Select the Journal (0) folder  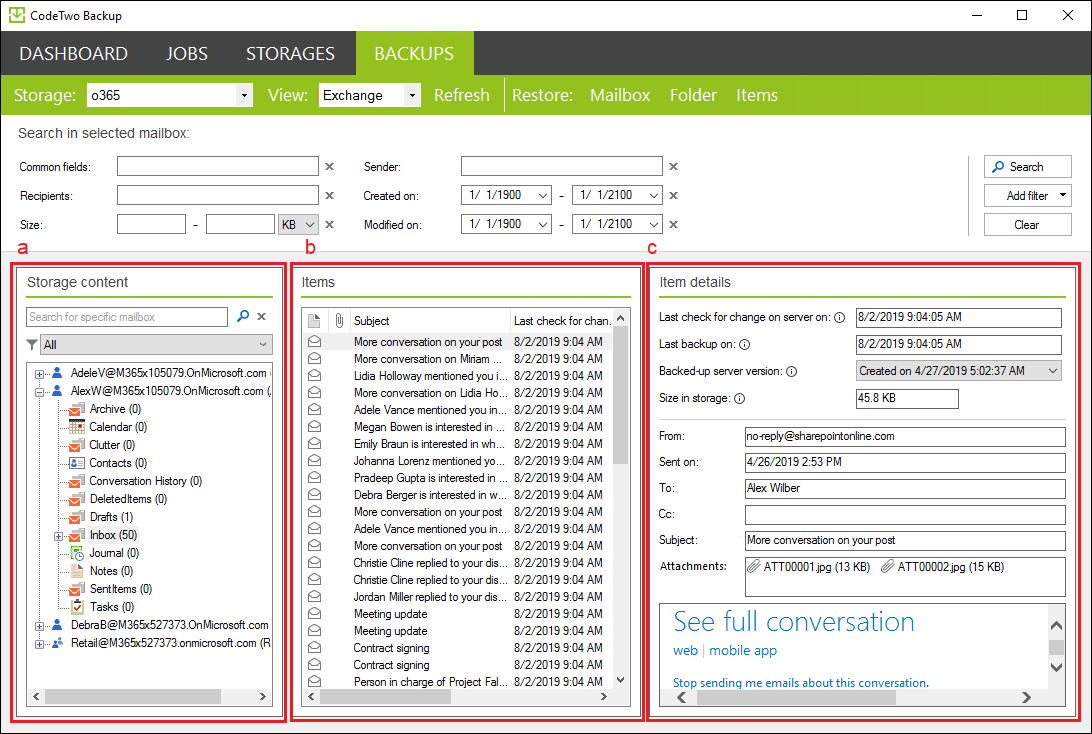[114, 553]
